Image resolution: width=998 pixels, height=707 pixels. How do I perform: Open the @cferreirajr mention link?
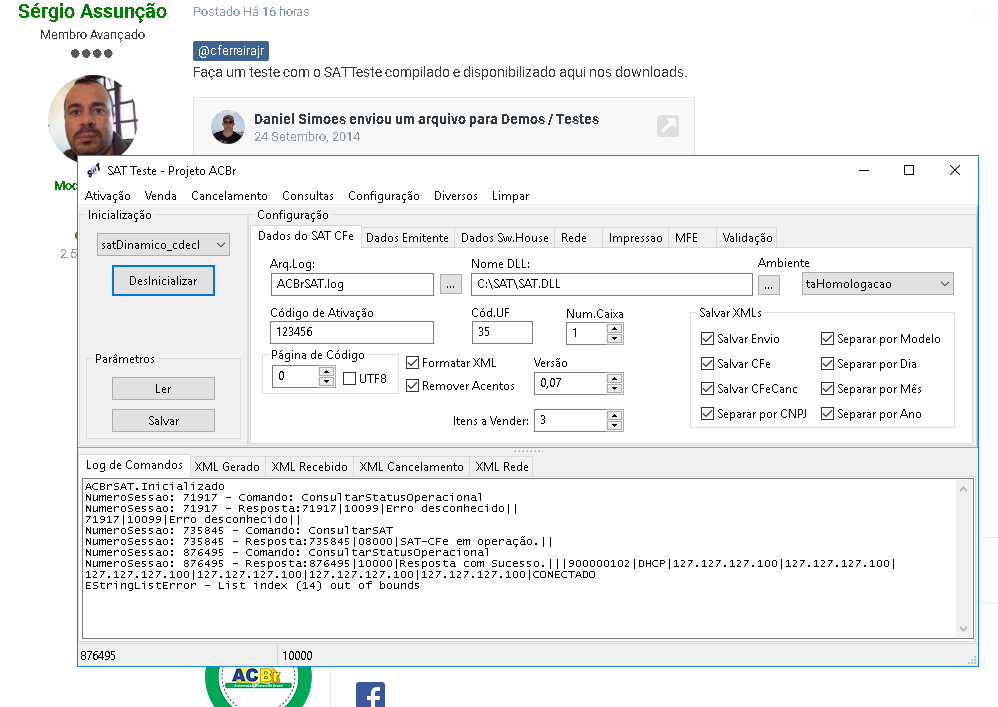click(x=231, y=51)
